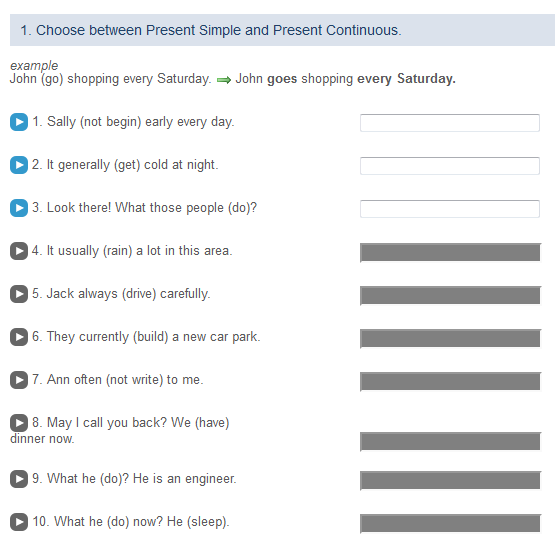Click the gray play icon for sentence 10
This screenshot has width=555, height=549.
19,522
